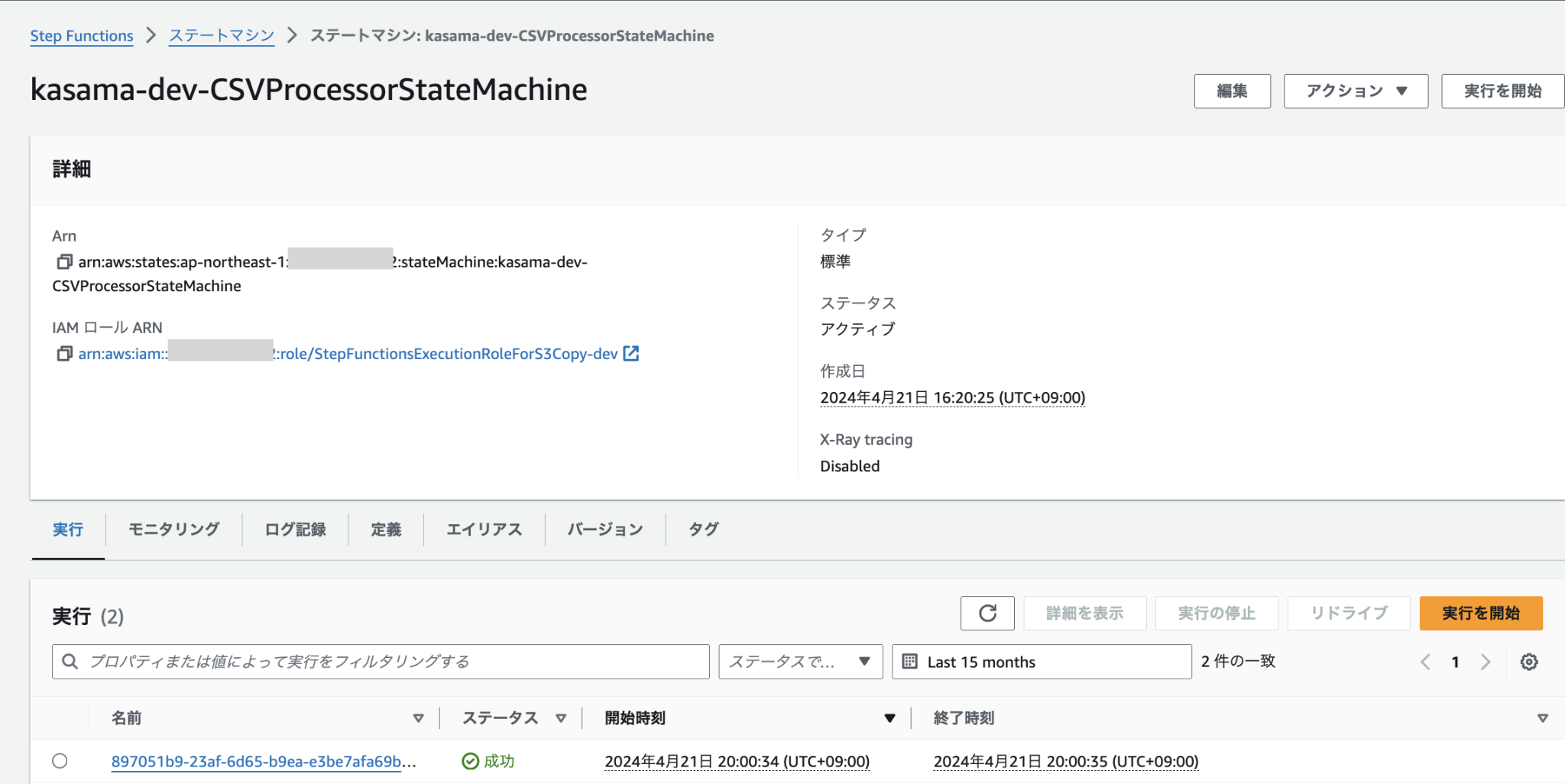Image resolution: width=1565 pixels, height=784 pixels.
Task: Go to next page with the right arrow
Action: point(1485,662)
